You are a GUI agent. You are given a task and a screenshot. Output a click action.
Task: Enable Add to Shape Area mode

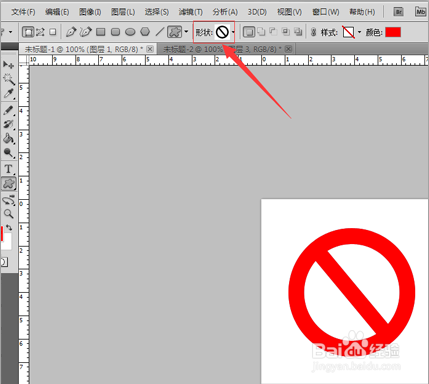[x=261, y=32]
